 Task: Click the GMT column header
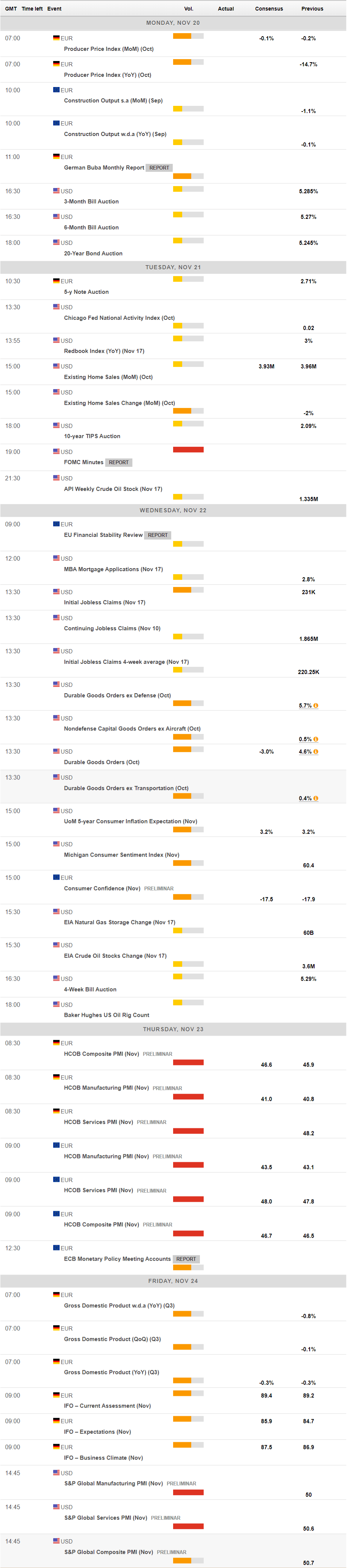[11, 9]
